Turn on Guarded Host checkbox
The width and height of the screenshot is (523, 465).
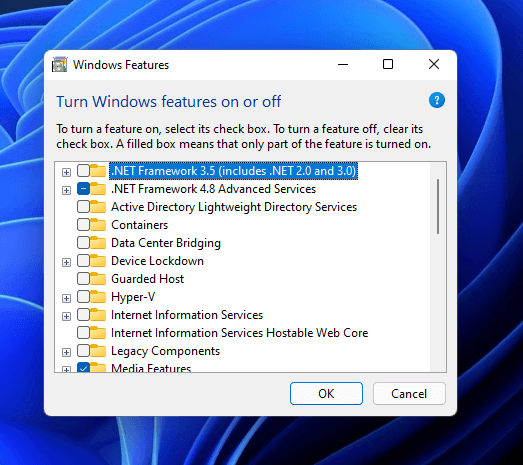83,279
